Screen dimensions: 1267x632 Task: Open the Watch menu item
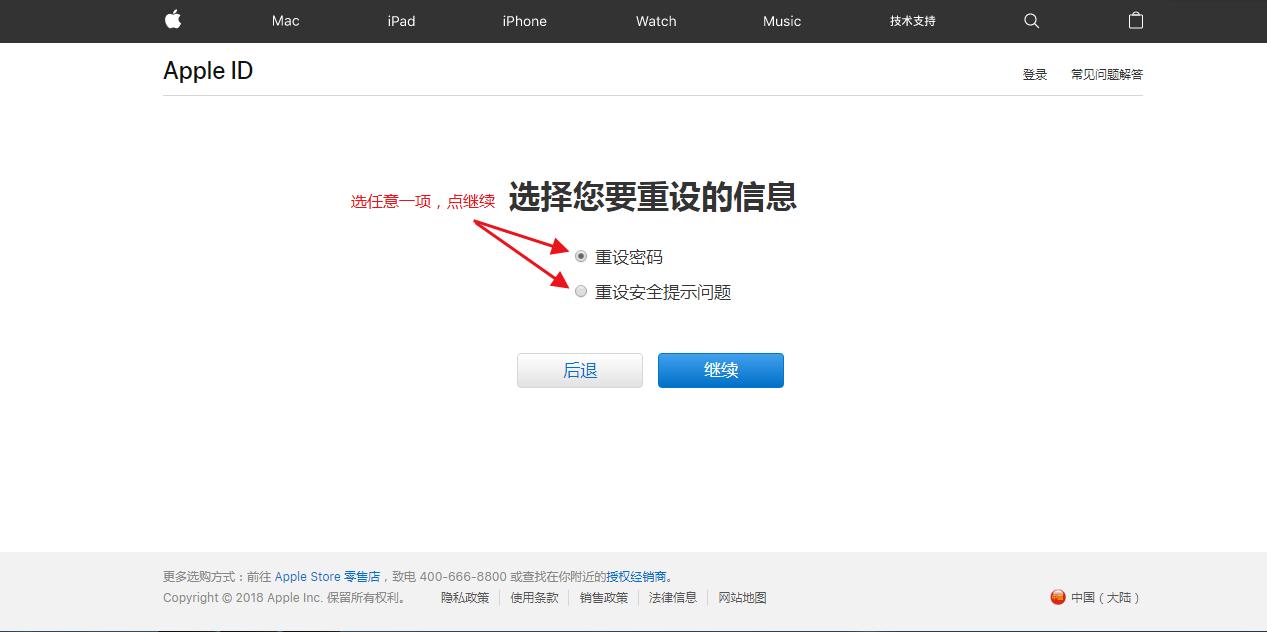(x=656, y=21)
